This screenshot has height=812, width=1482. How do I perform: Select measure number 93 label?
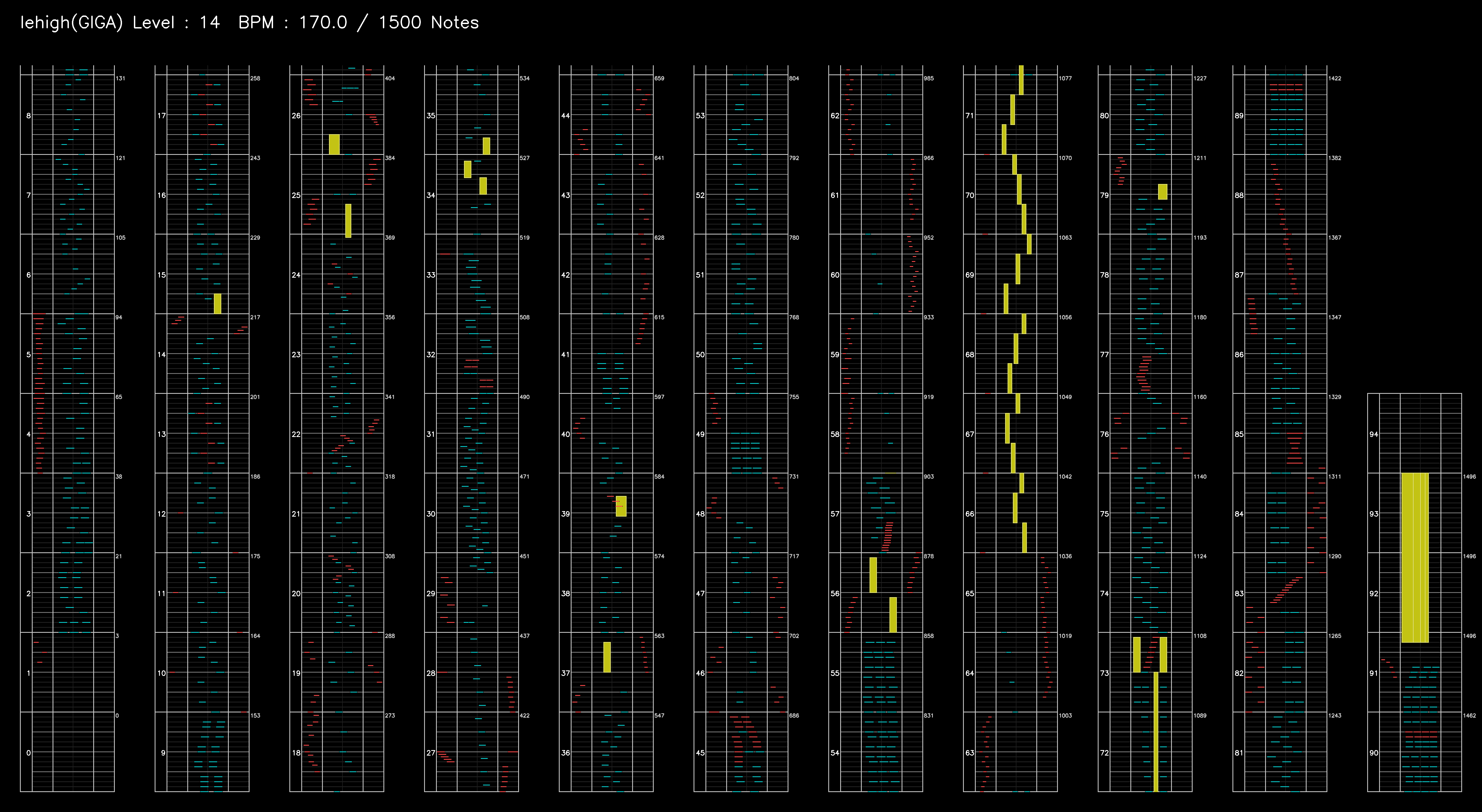[x=1373, y=514]
